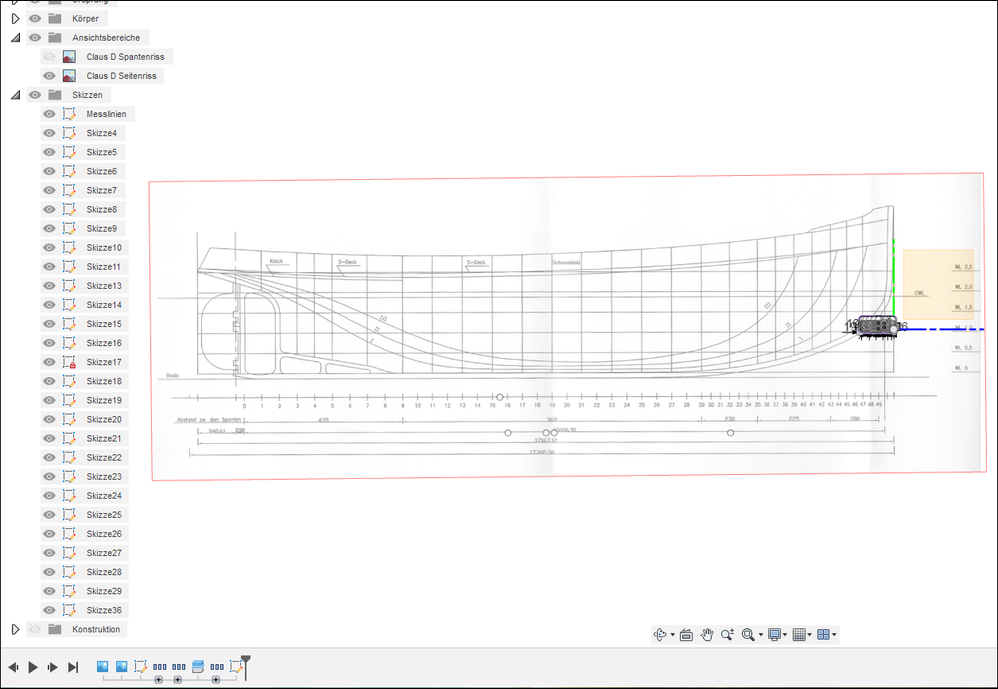Toggle the eye icon for Skizze24
998x689 pixels.
pos(49,496)
